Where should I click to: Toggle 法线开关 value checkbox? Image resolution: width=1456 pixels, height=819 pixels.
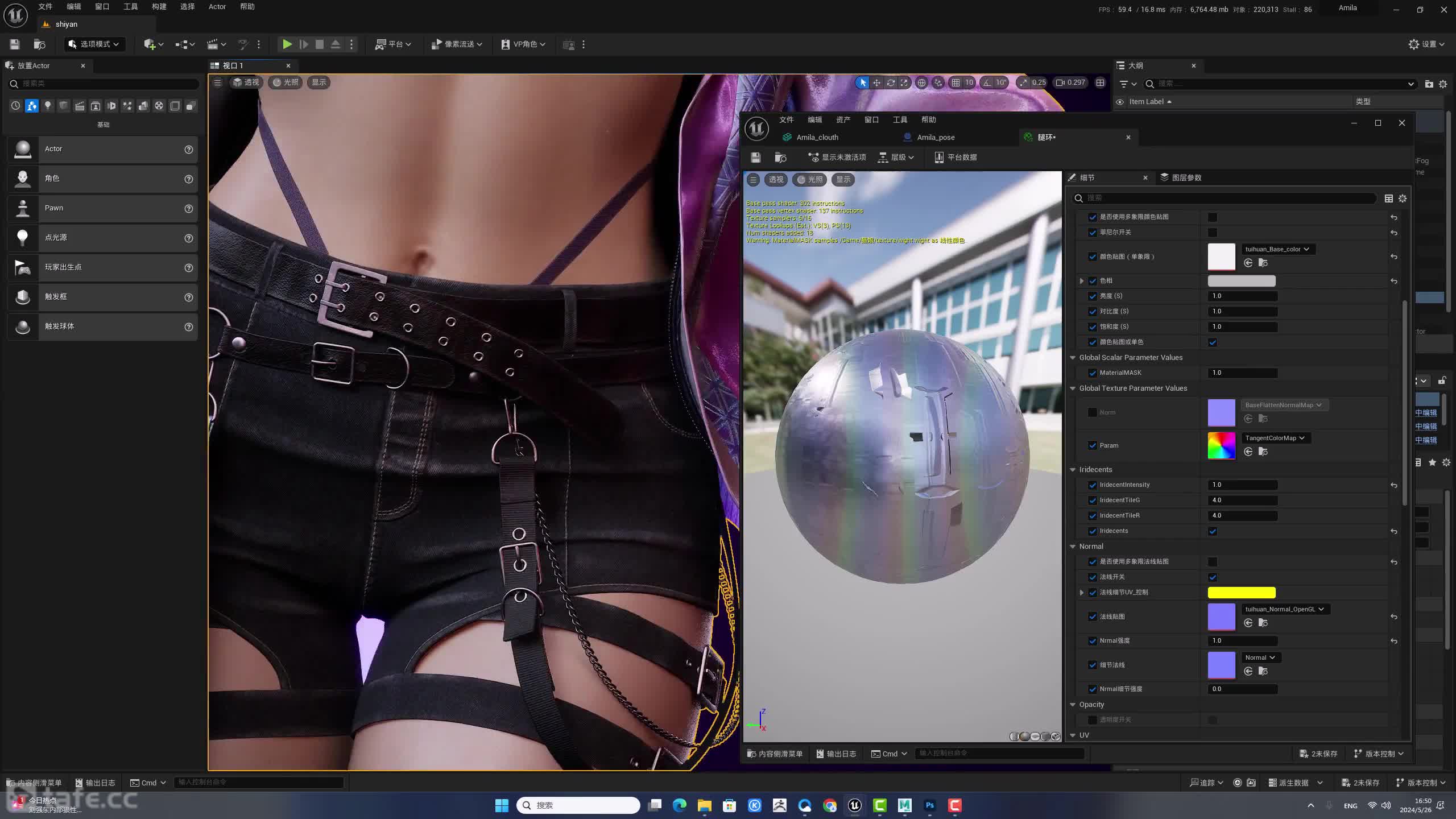(1213, 577)
